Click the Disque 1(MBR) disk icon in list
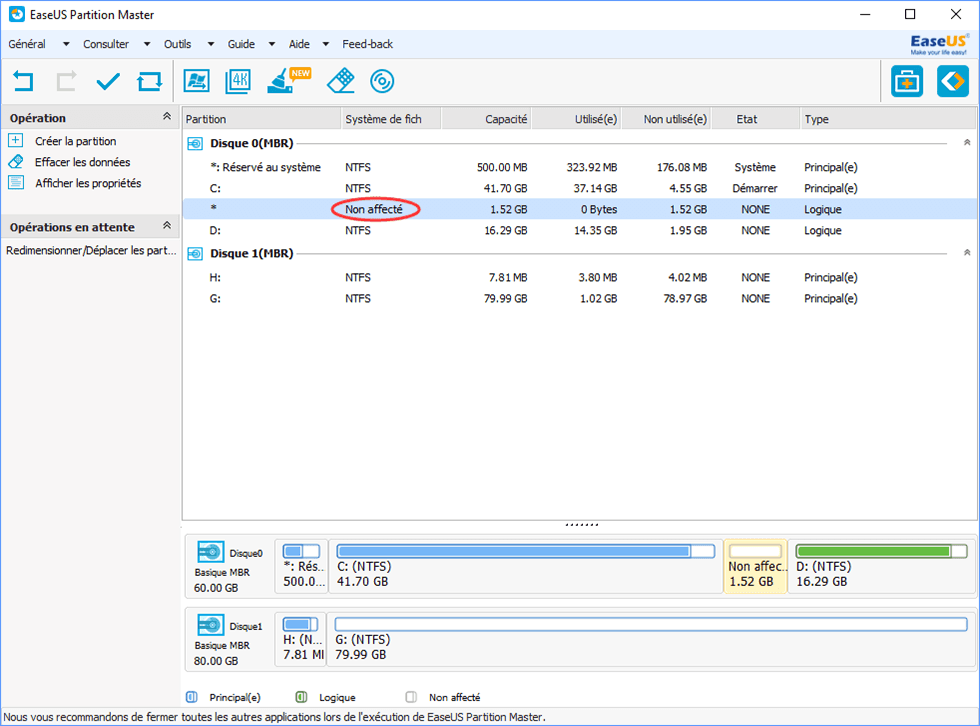 tap(195, 254)
